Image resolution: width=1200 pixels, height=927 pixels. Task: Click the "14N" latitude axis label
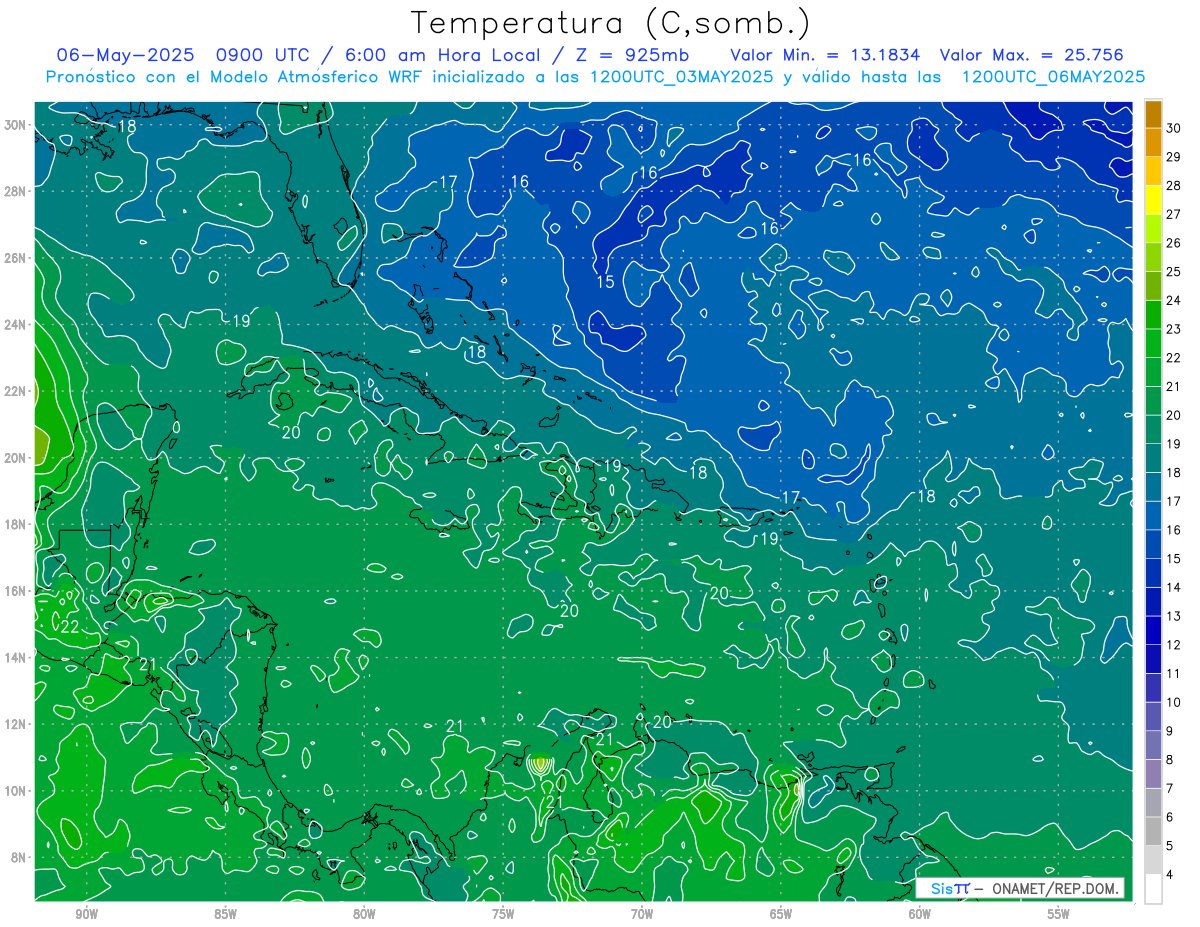point(17,657)
